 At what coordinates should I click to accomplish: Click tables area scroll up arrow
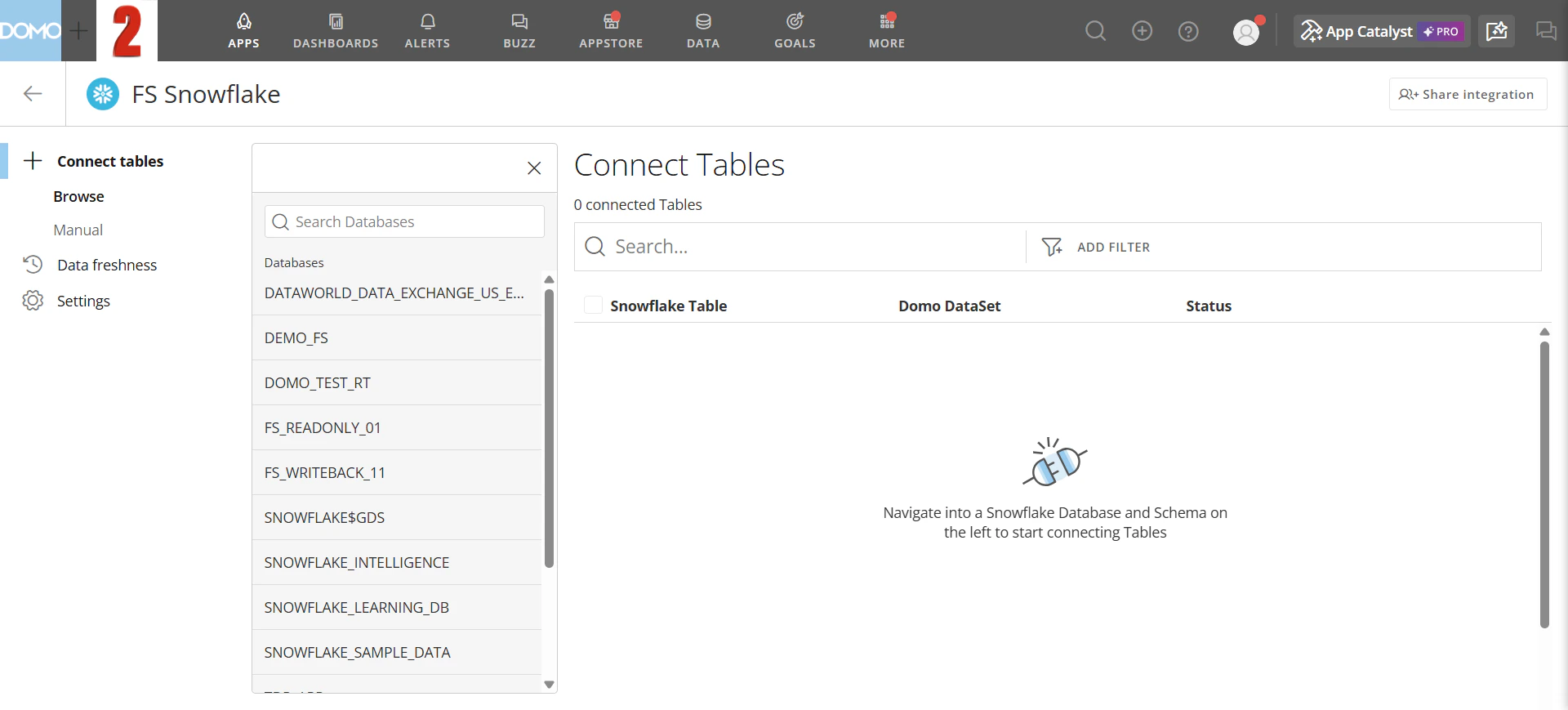pos(1544,332)
